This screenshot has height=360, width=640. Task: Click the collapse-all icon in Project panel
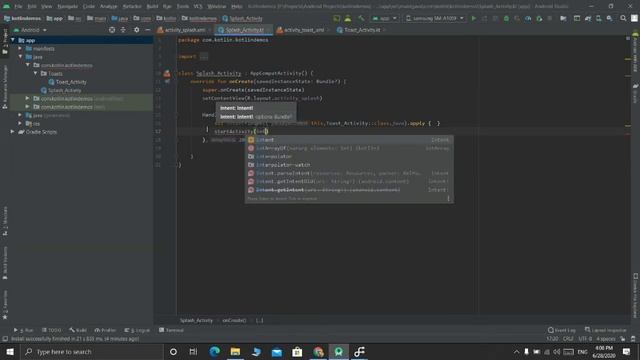point(123,30)
